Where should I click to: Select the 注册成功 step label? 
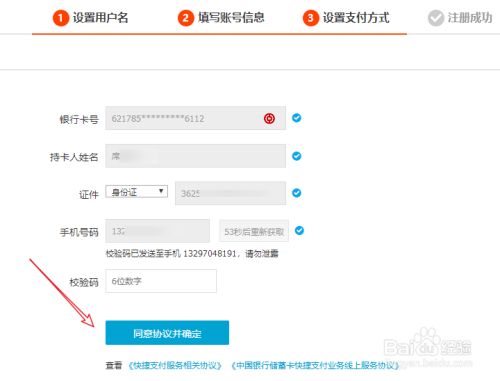click(470, 18)
